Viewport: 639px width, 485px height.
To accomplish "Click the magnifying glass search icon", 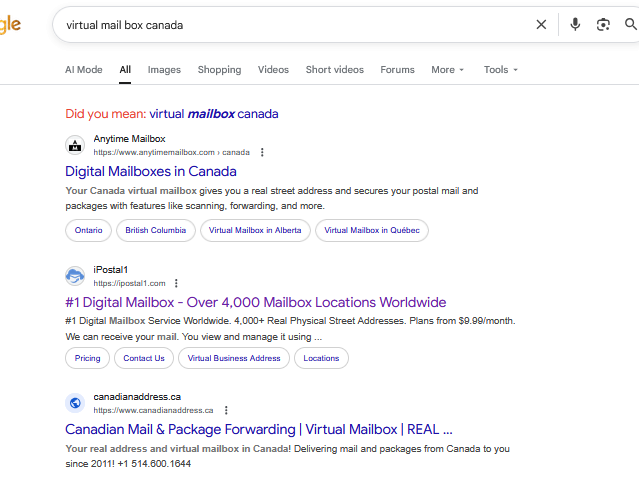I will click(x=631, y=24).
